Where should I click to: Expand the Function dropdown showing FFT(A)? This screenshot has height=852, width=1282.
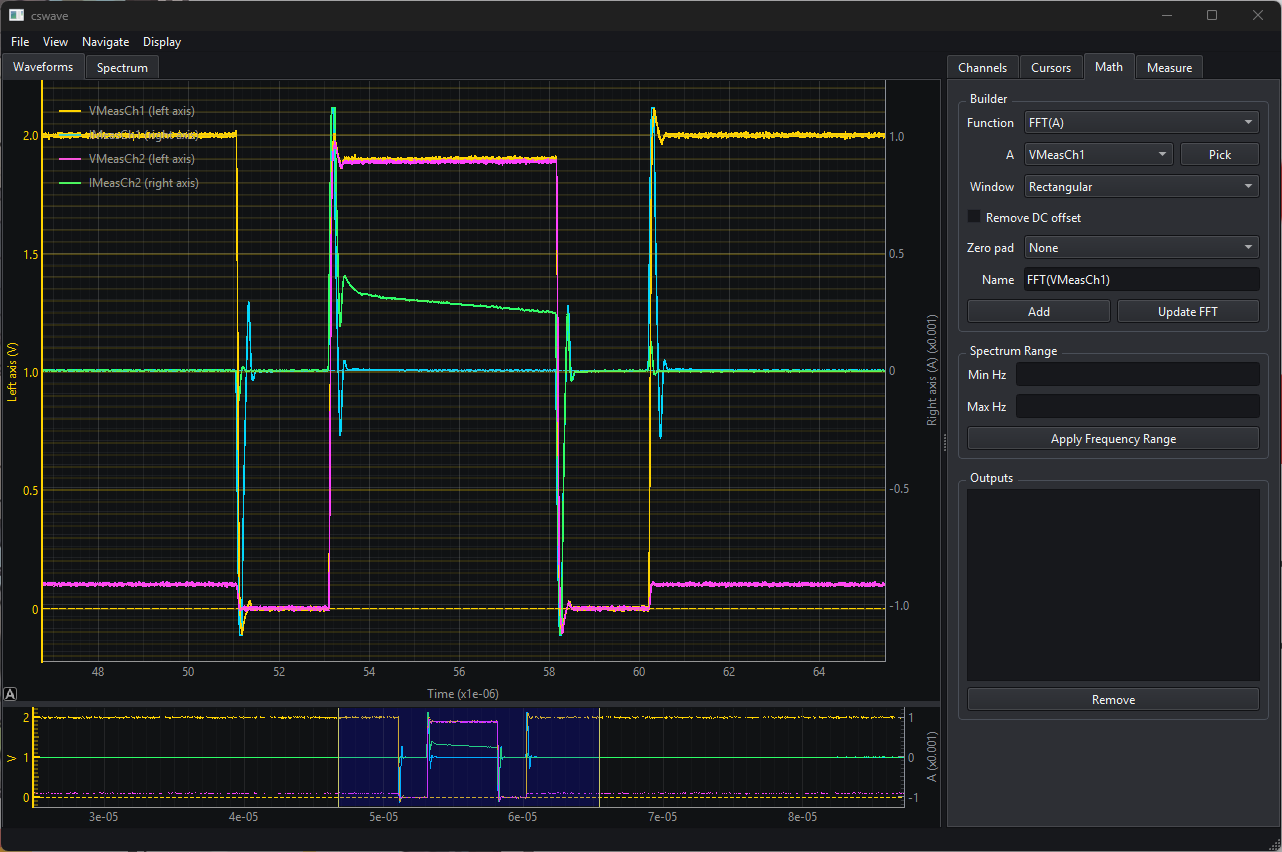click(x=1142, y=123)
